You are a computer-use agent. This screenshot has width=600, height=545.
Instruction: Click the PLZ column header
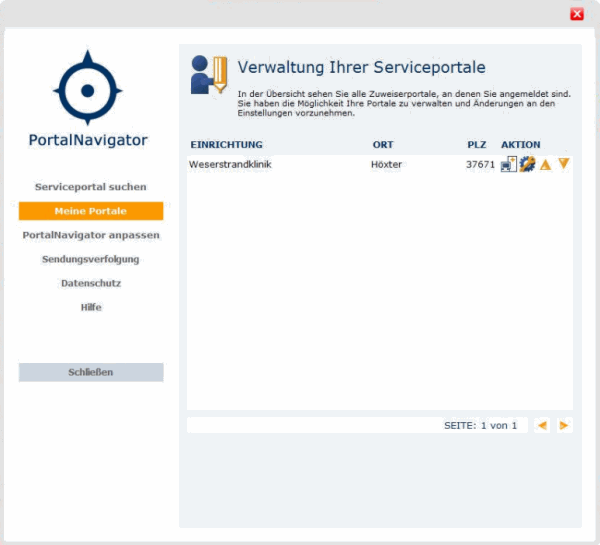pos(477,145)
